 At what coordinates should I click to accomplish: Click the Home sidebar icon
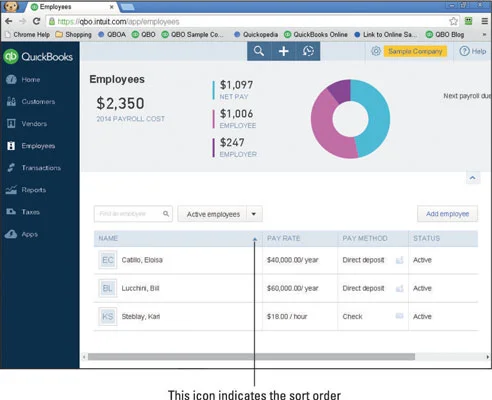point(11,80)
